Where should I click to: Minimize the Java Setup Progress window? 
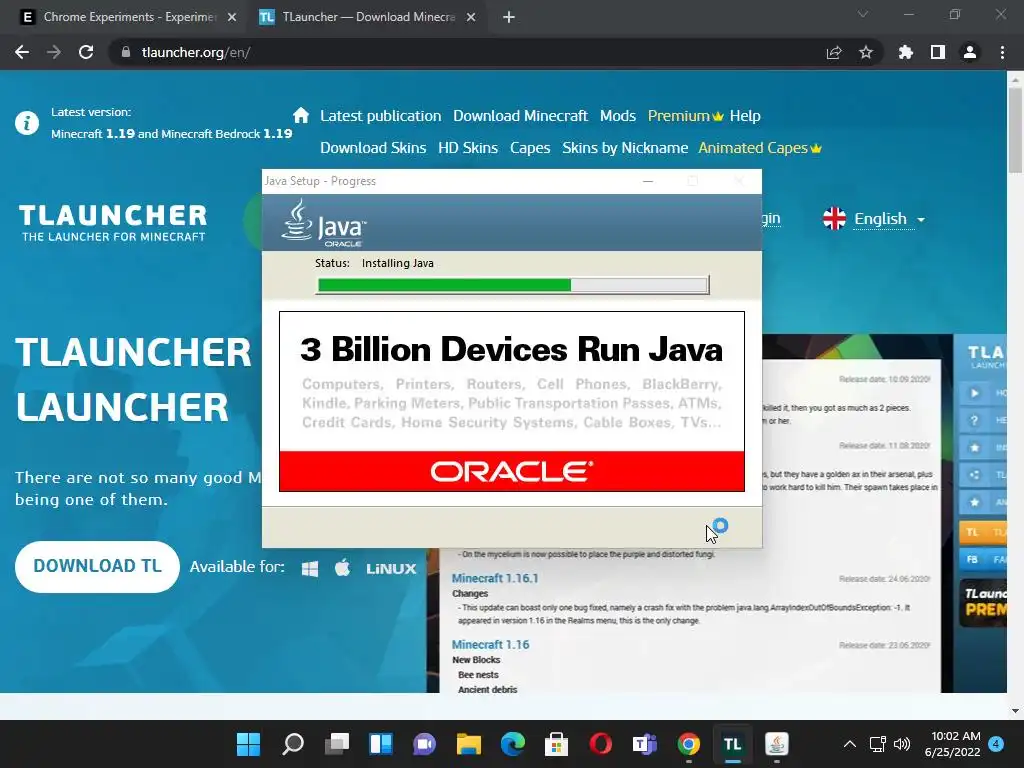click(x=648, y=181)
